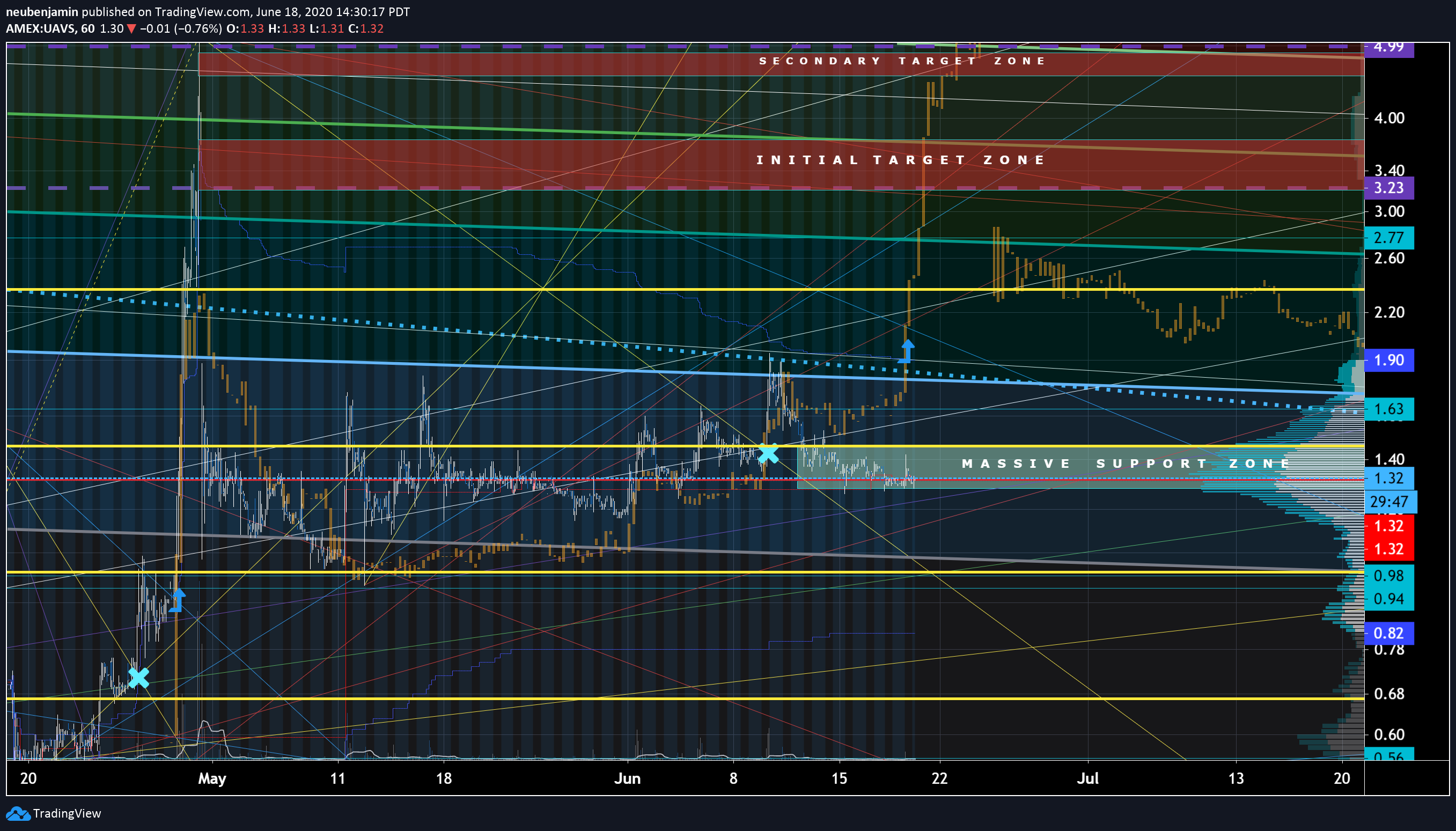Click the 0.68 price axis tick

(x=1389, y=694)
